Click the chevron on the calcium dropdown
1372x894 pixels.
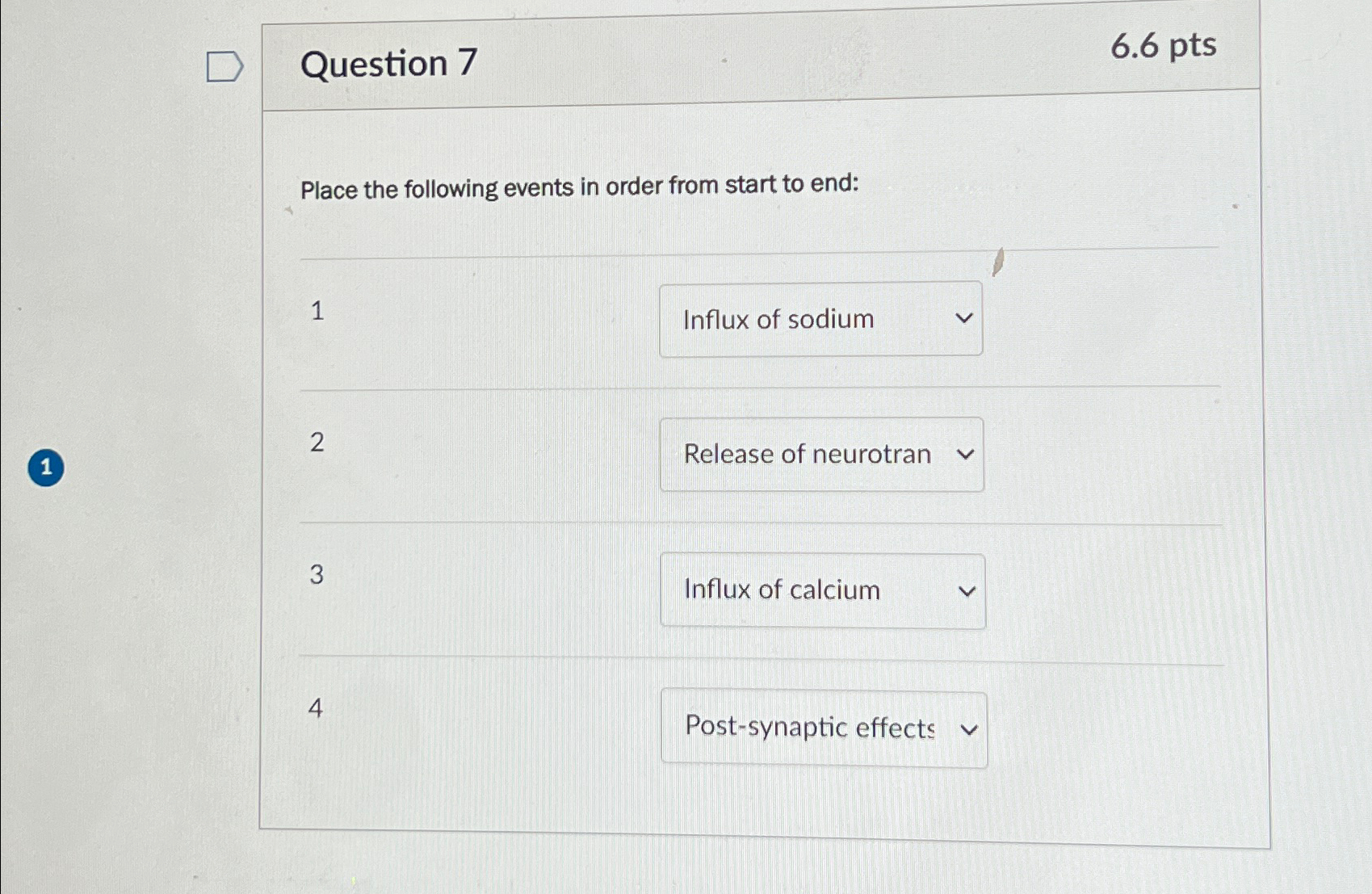tap(968, 591)
